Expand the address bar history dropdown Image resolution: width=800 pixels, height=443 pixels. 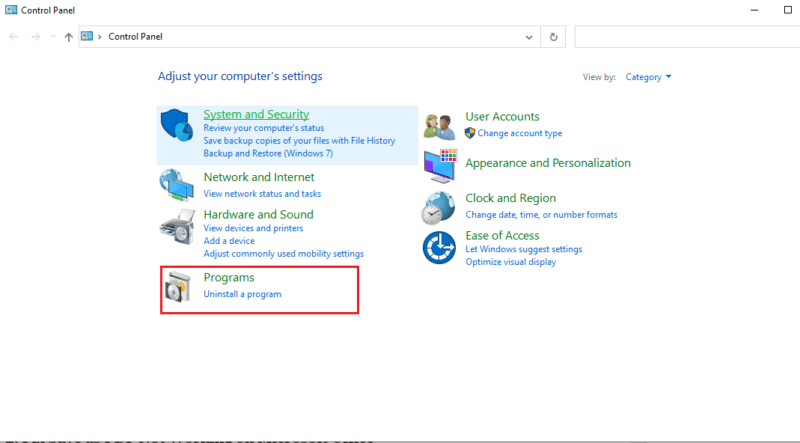click(x=529, y=37)
